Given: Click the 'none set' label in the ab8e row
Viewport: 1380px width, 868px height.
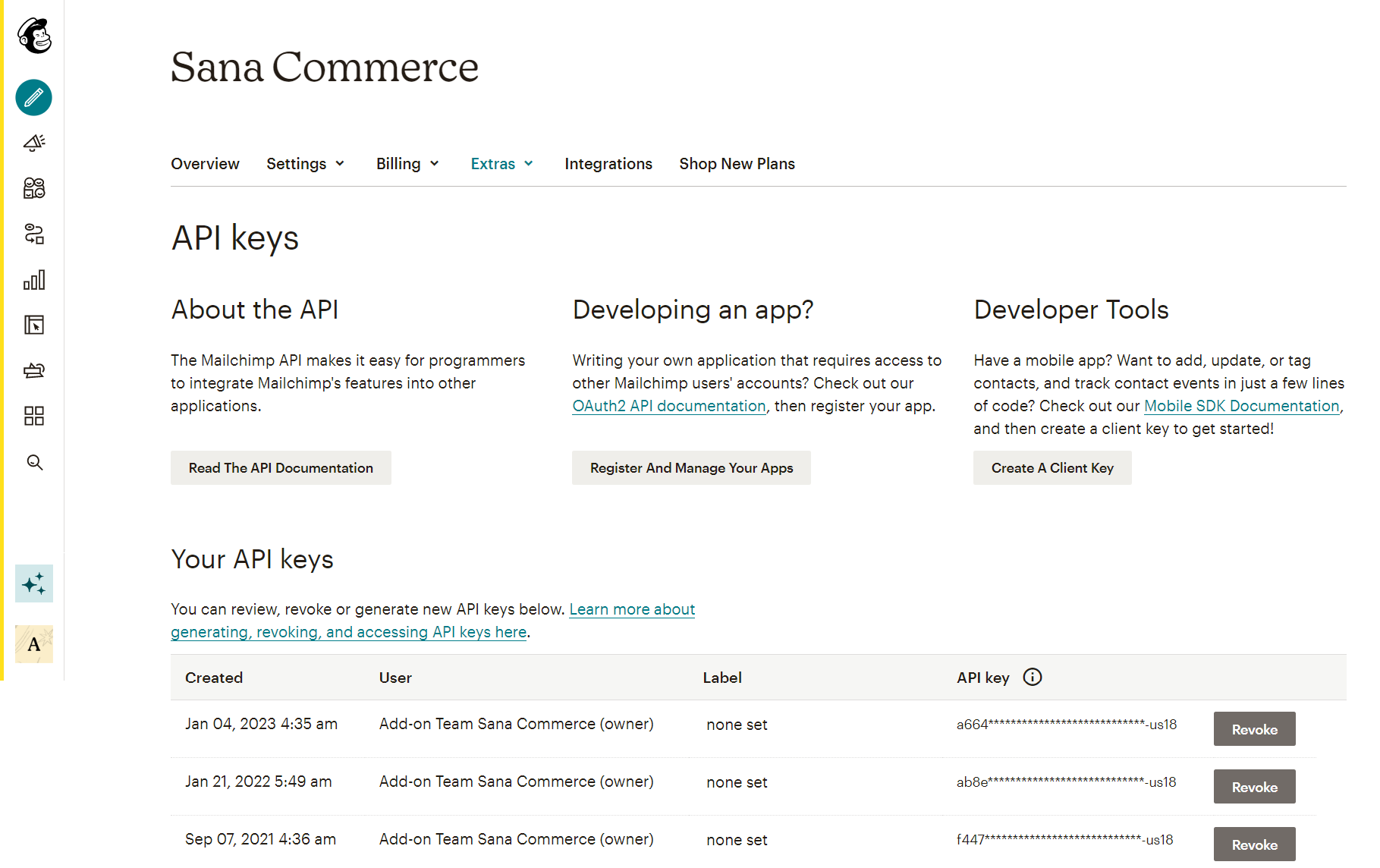Looking at the screenshot, I should pos(737,782).
